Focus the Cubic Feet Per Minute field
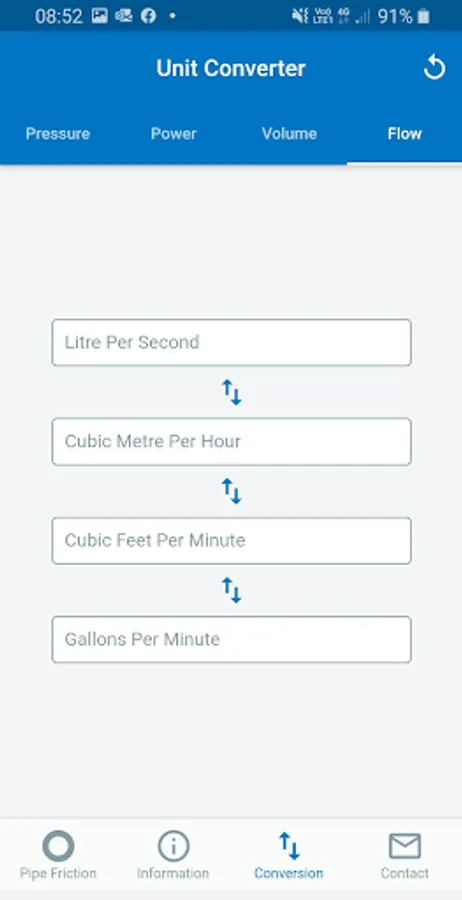 click(231, 541)
